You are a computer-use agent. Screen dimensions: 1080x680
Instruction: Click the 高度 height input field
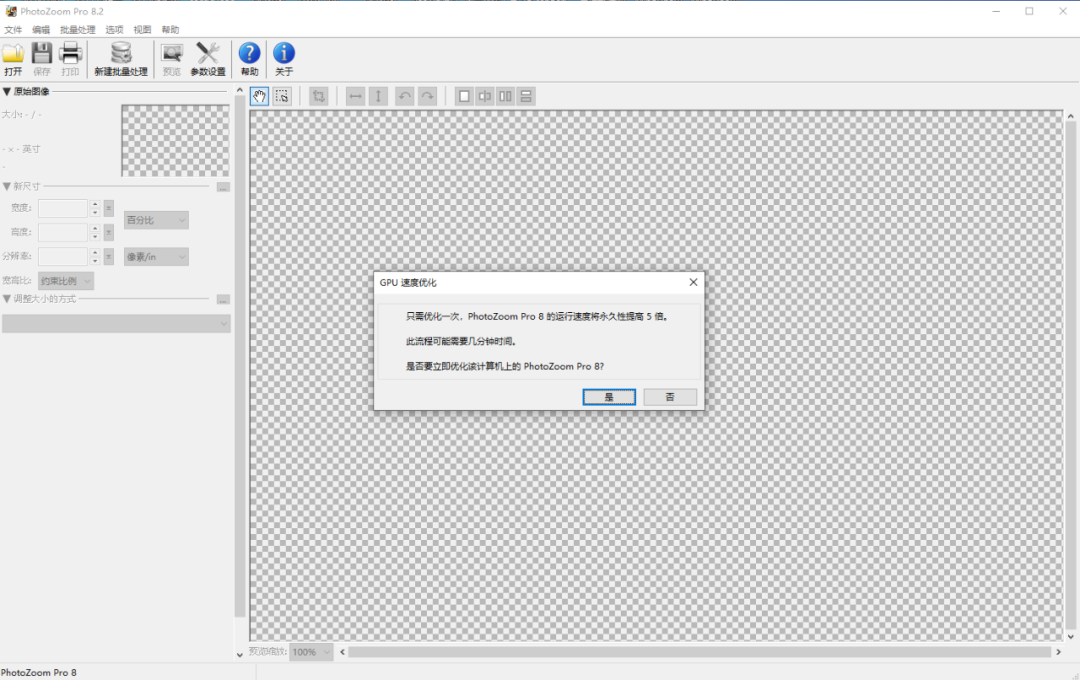click(63, 232)
